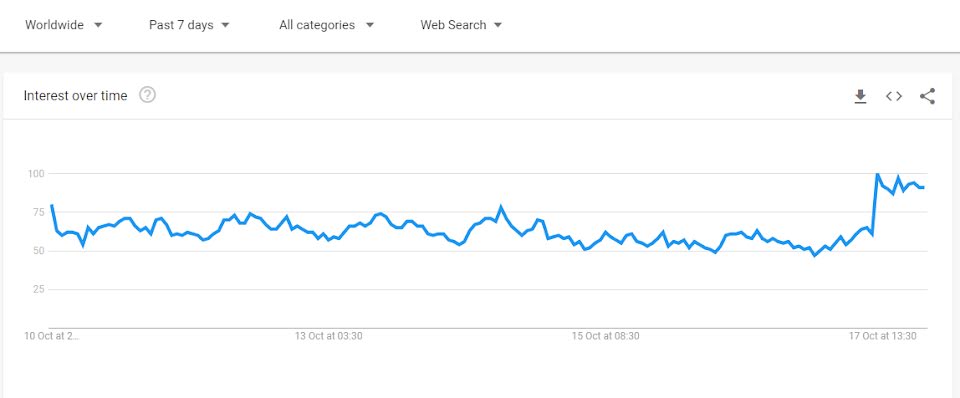The height and width of the screenshot is (398, 960).
Task: Click the Interest over time title
Action: click(75, 96)
